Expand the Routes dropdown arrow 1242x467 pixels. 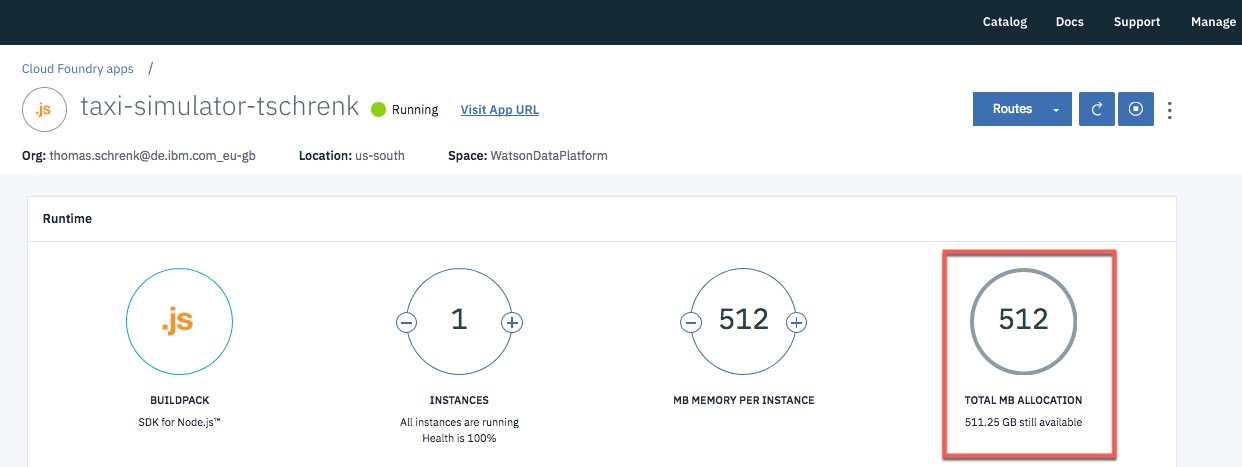point(1057,110)
